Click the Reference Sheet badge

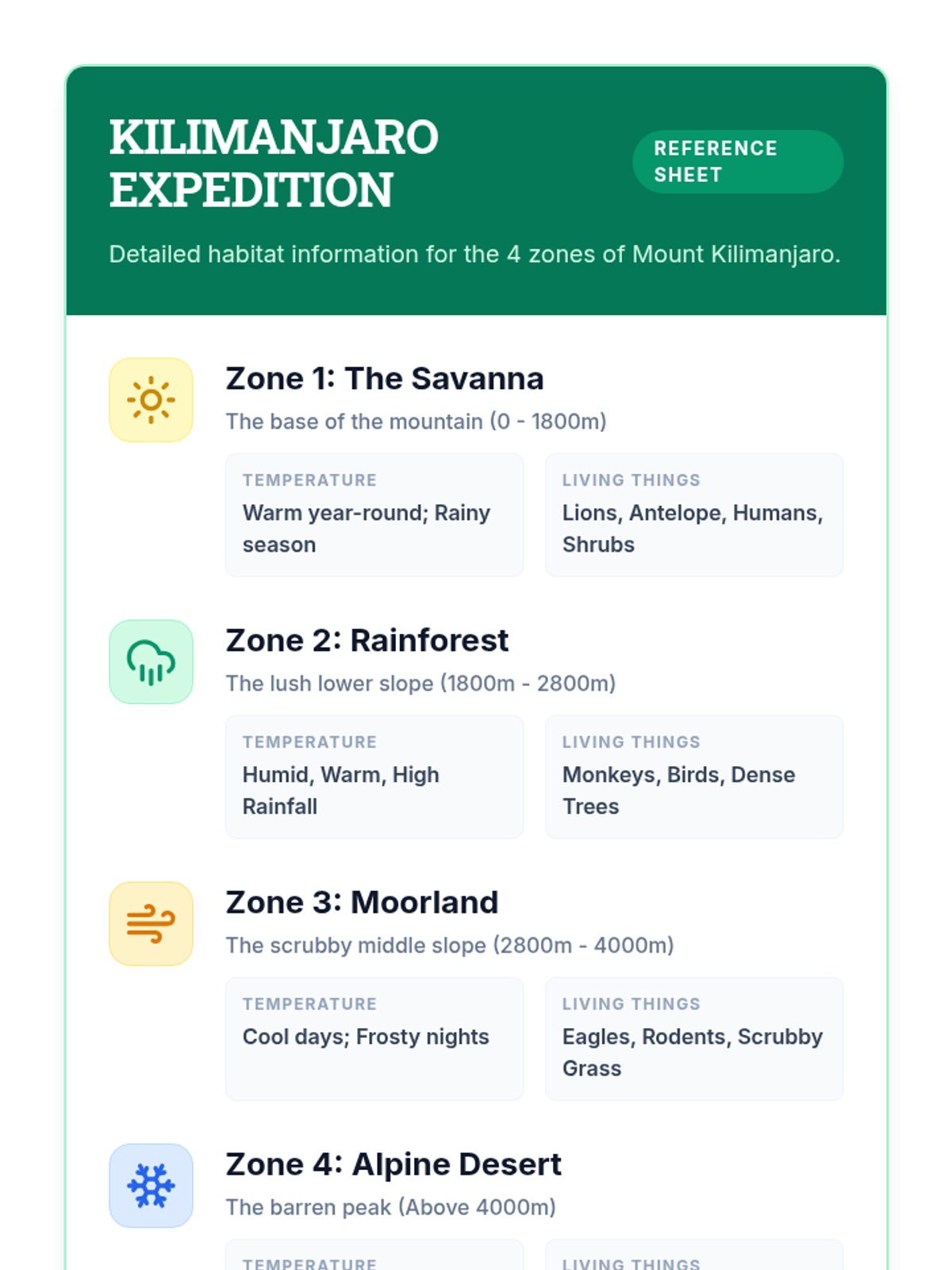click(738, 162)
